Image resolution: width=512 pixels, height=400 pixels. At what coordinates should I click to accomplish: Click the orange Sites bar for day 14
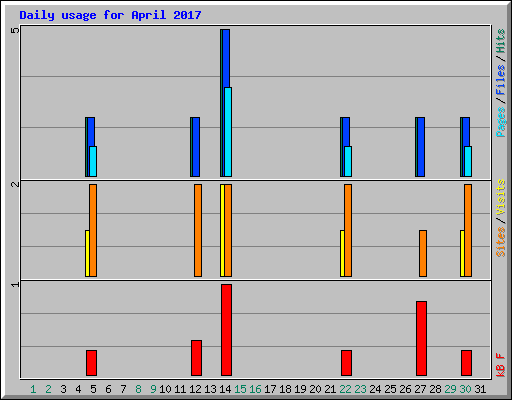tap(228, 230)
